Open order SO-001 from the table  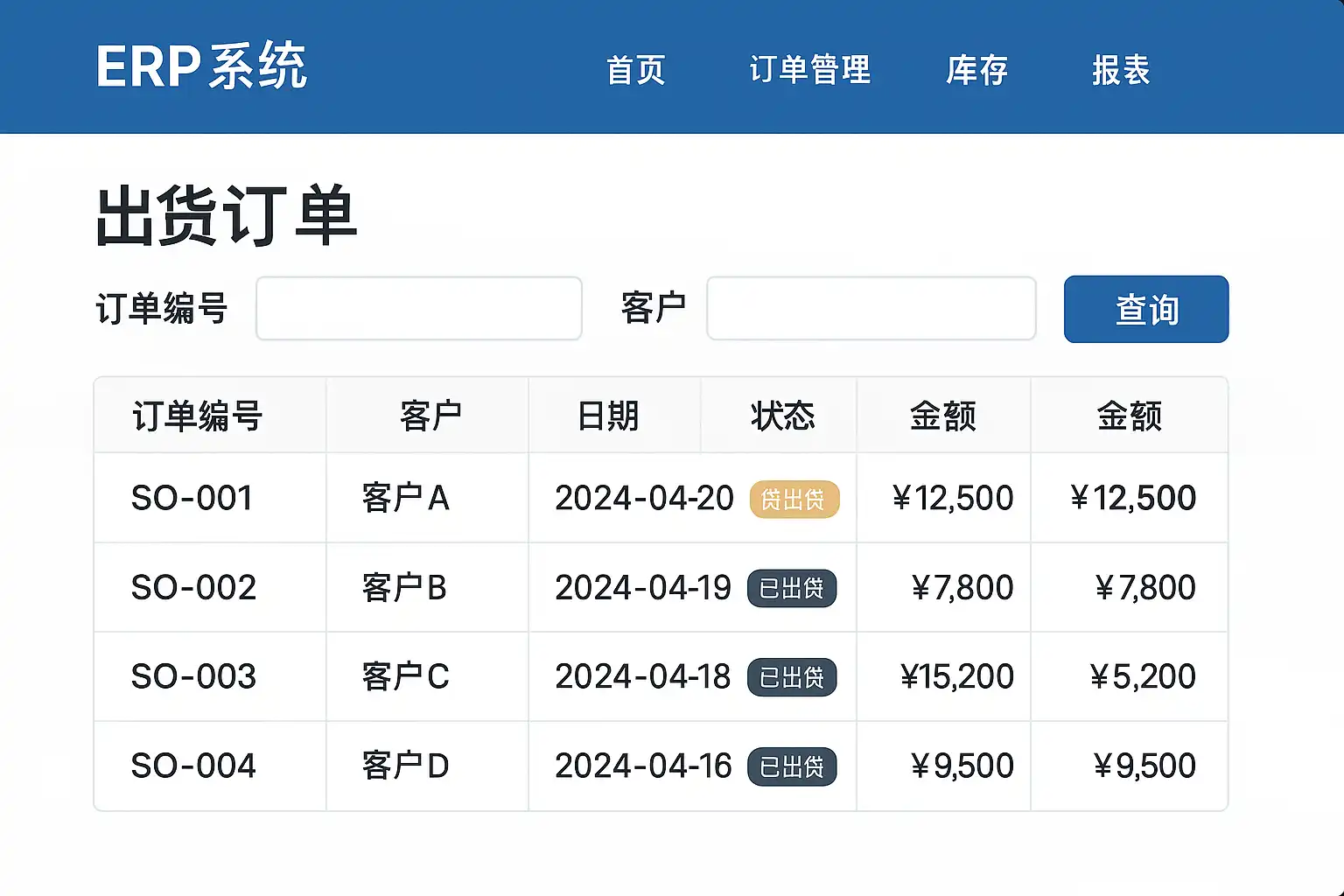(192, 498)
